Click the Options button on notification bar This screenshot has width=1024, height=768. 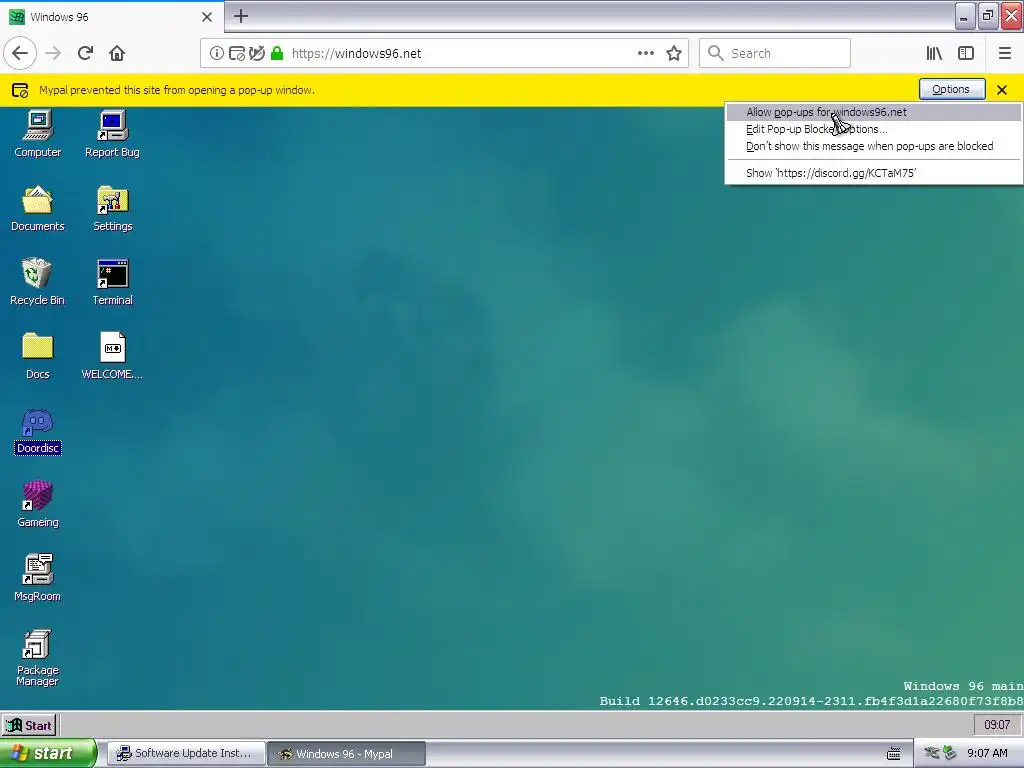pos(952,89)
